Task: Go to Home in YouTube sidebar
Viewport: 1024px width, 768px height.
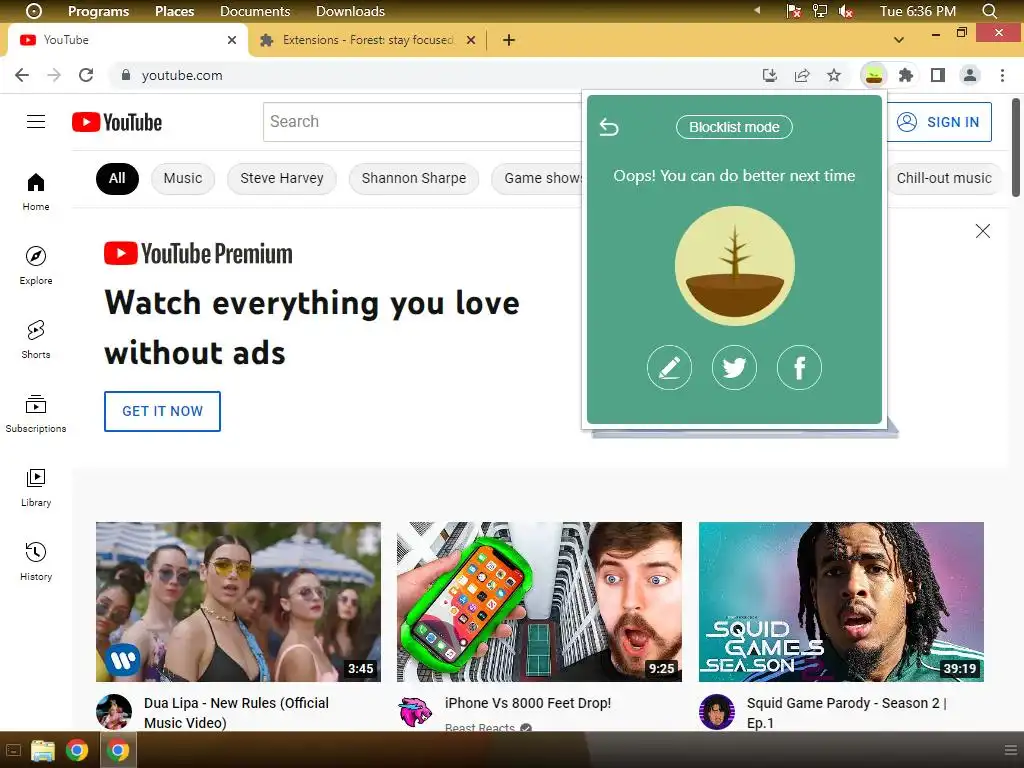Action: coord(36,191)
